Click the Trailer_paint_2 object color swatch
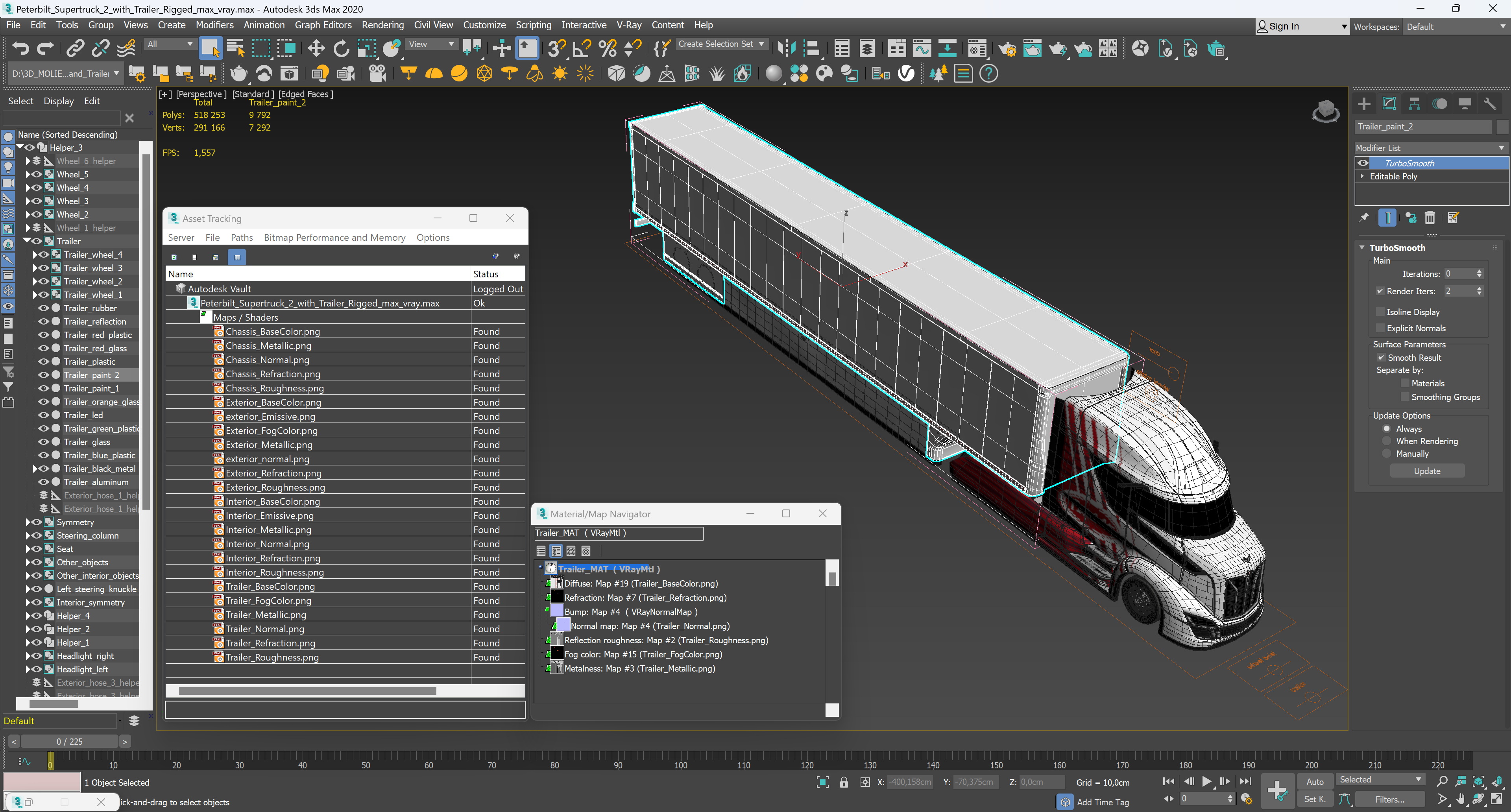 pyautogui.click(x=1502, y=127)
